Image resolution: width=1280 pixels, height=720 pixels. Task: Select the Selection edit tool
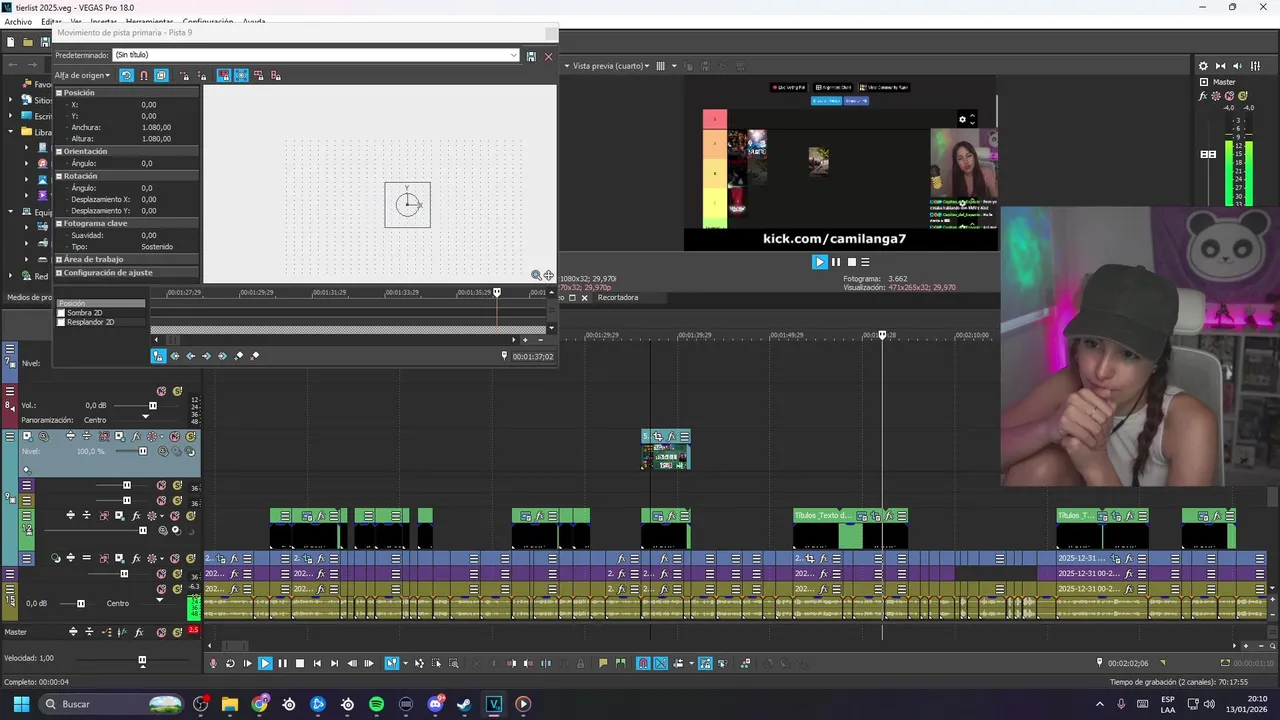(437, 663)
